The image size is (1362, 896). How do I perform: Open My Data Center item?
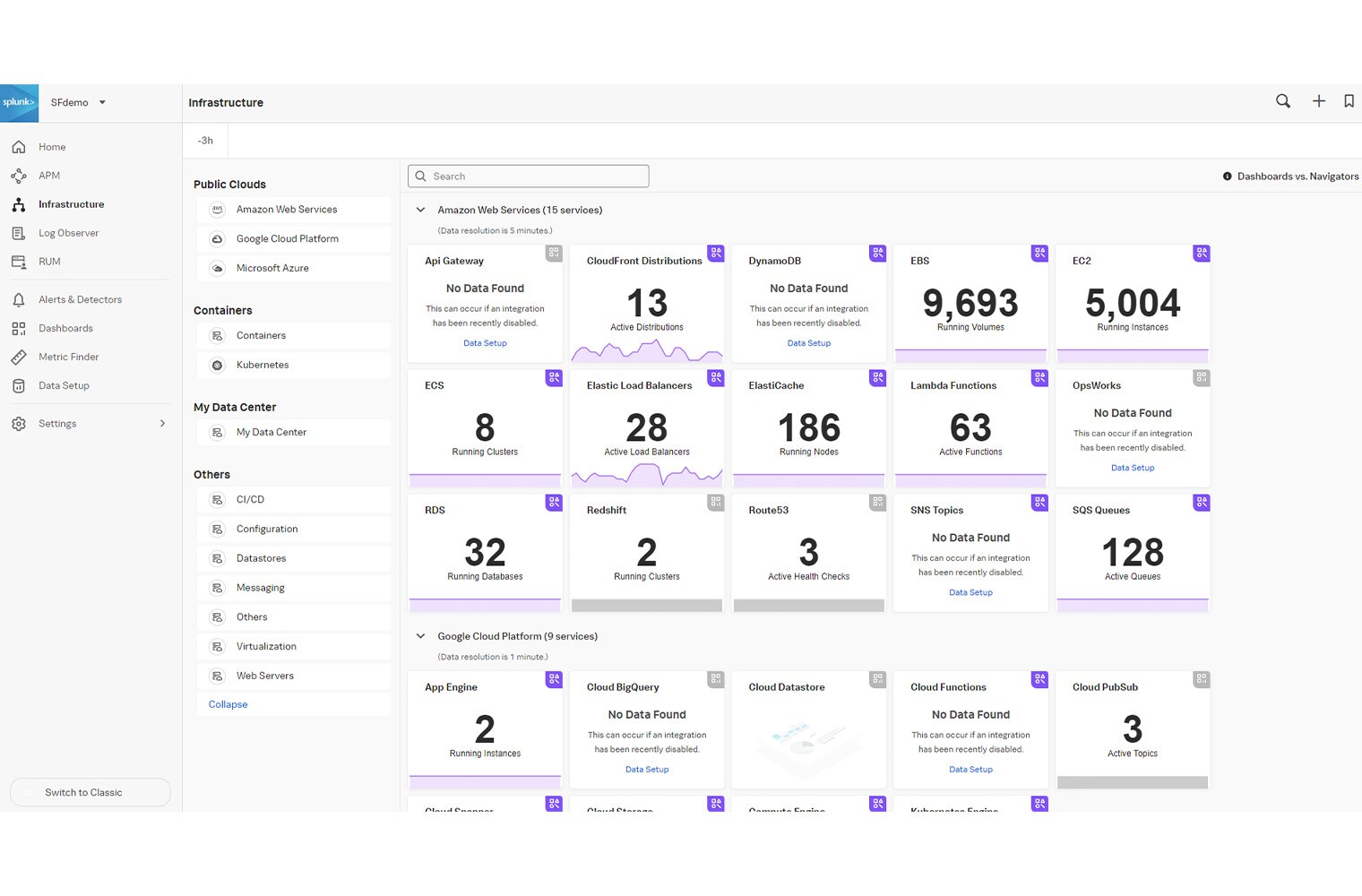tap(293, 433)
